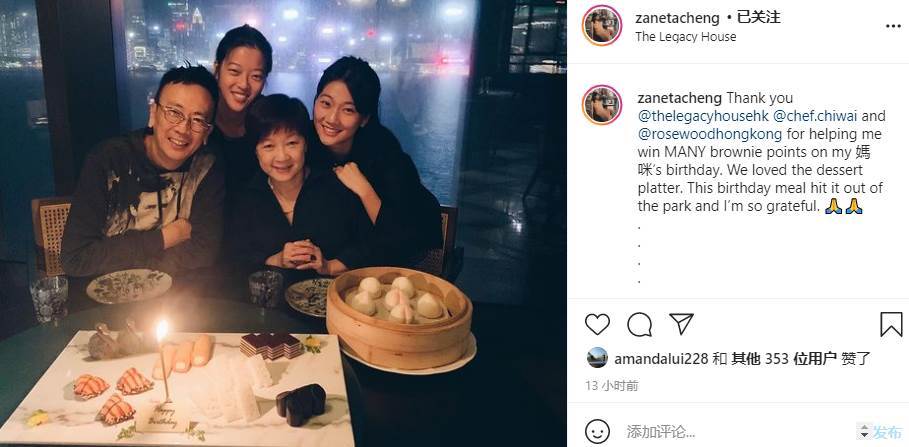
Task: Click the 发布 post comment button
Action: click(888, 432)
